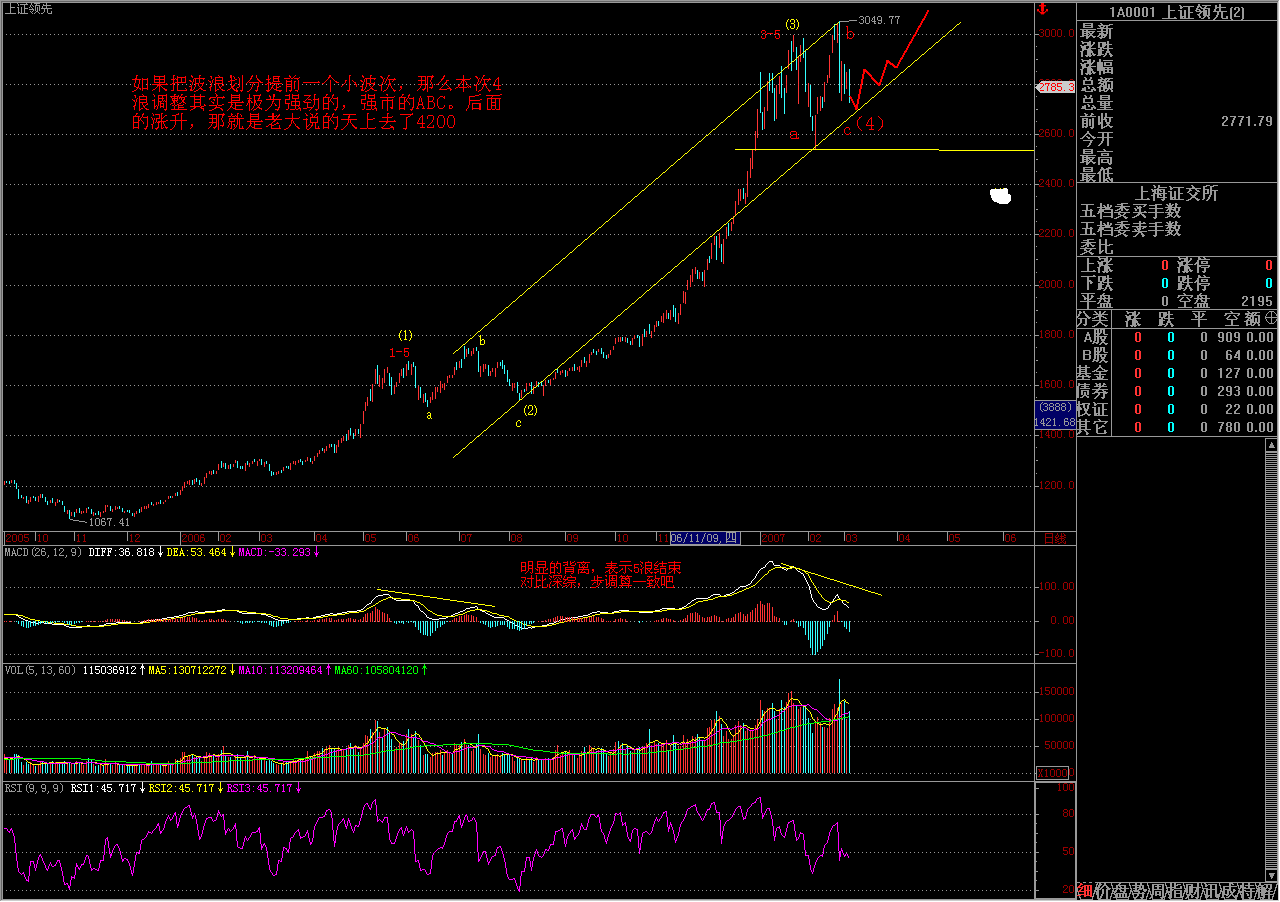
Task: Click the 2005 year marker on time axis
Action: (17, 538)
